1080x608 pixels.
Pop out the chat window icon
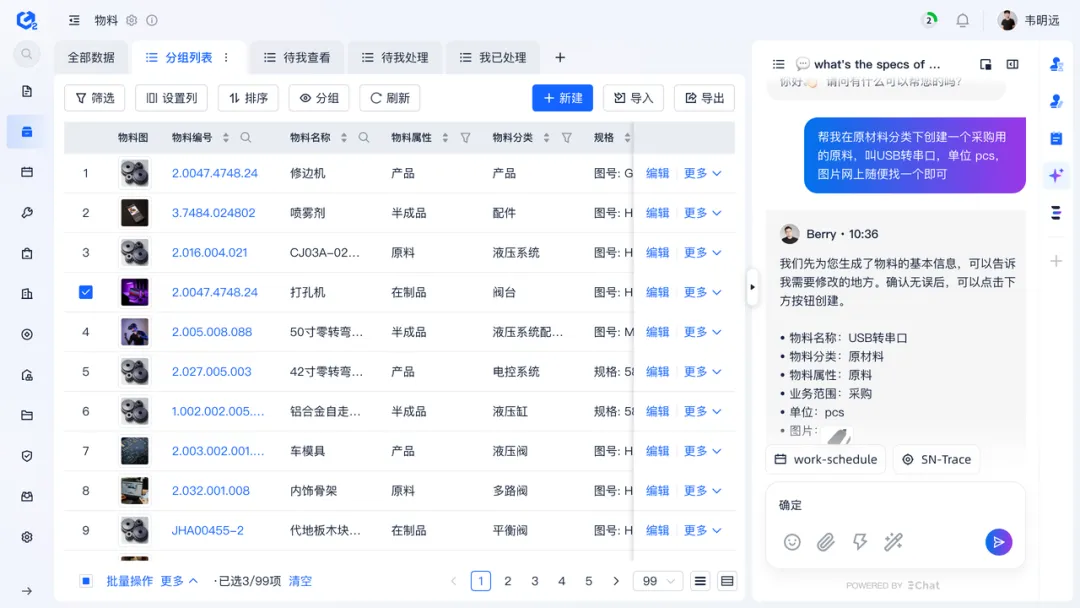click(986, 64)
